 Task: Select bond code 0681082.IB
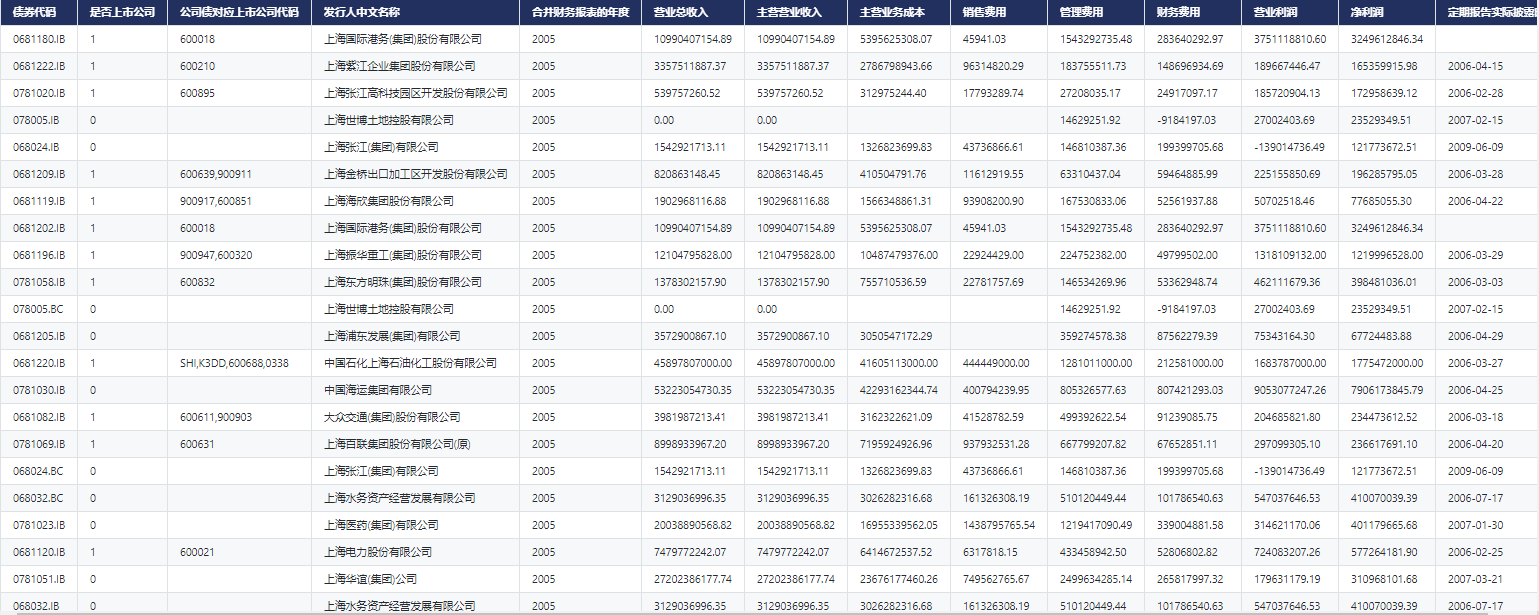[39, 417]
